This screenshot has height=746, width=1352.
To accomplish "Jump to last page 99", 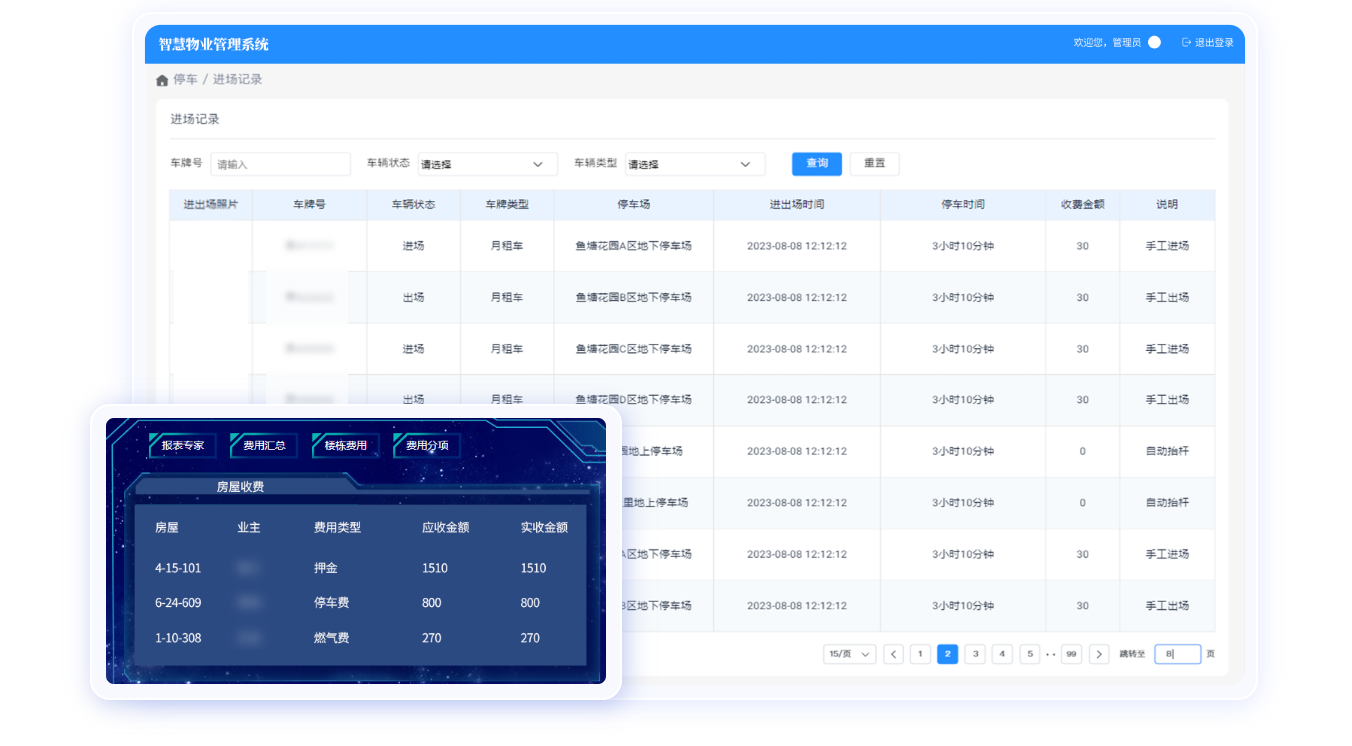I will (1072, 654).
